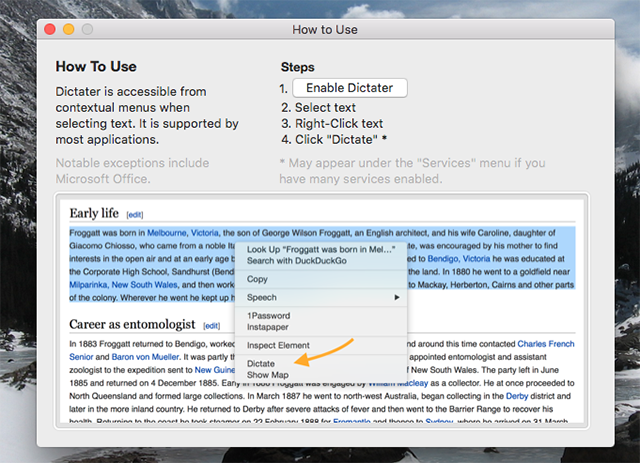Click the Enable Dictater button
The image size is (640, 463).
350,88
